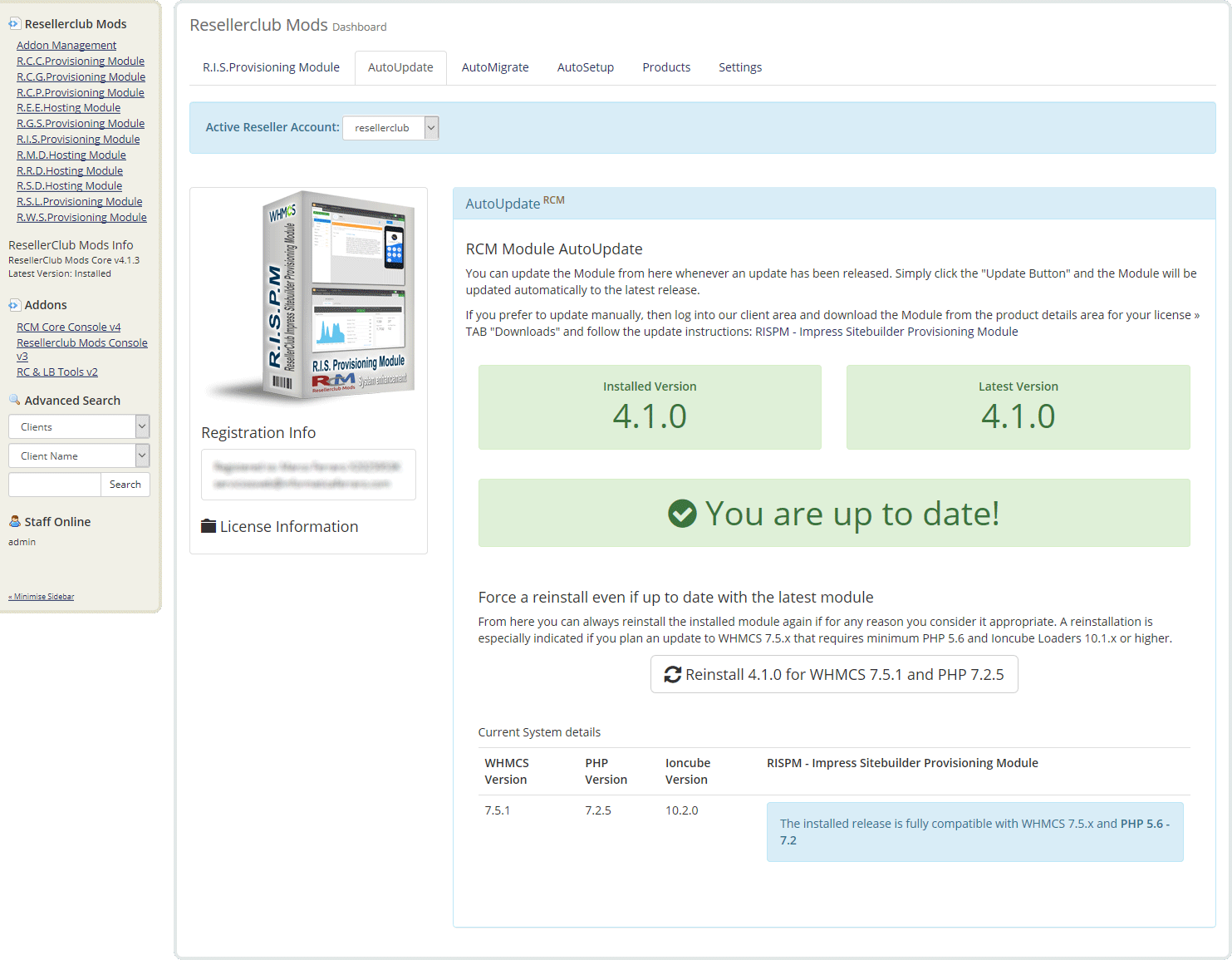Click the 'Current System details' label

pos(539,732)
